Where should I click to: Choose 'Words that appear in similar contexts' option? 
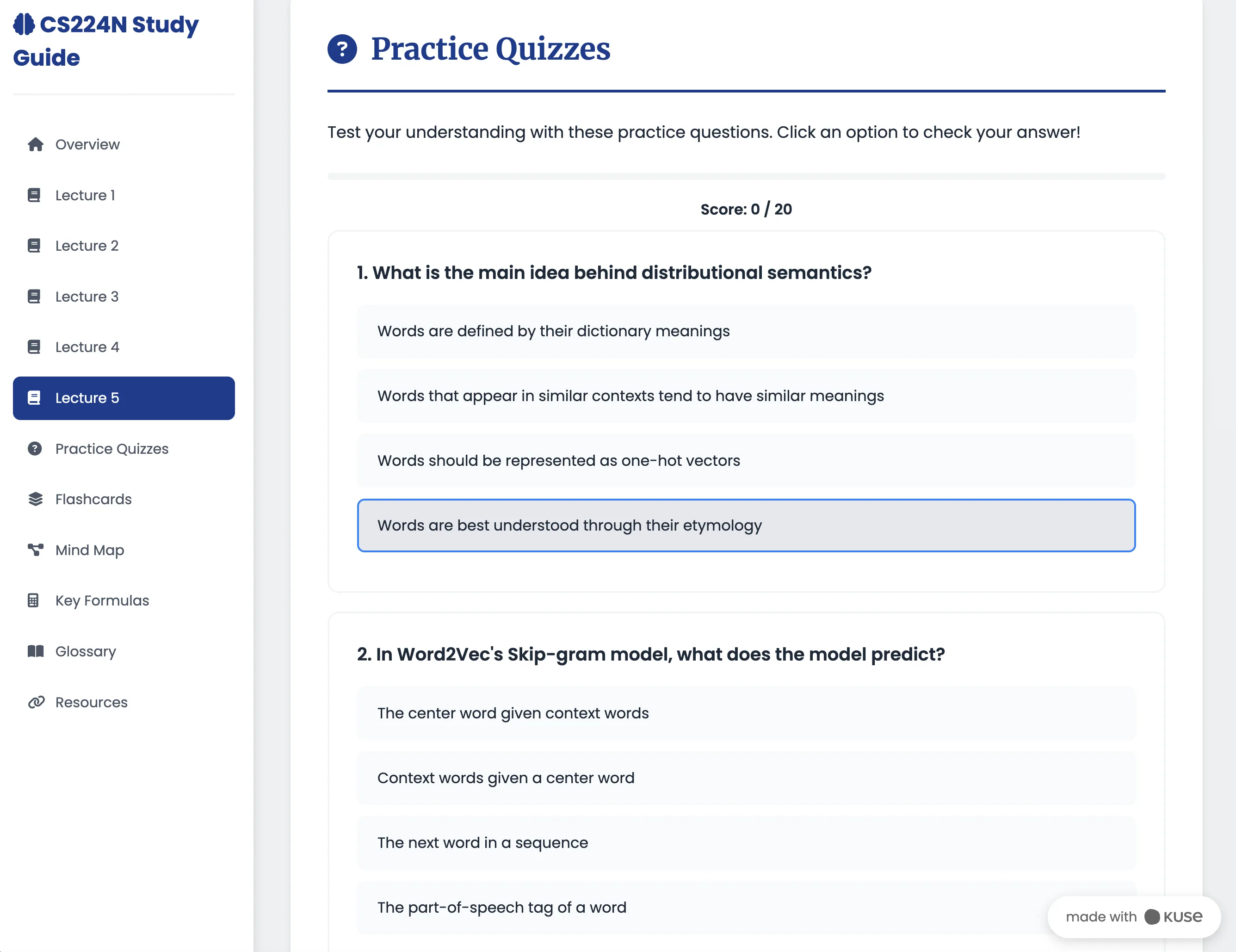pyautogui.click(x=746, y=396)
